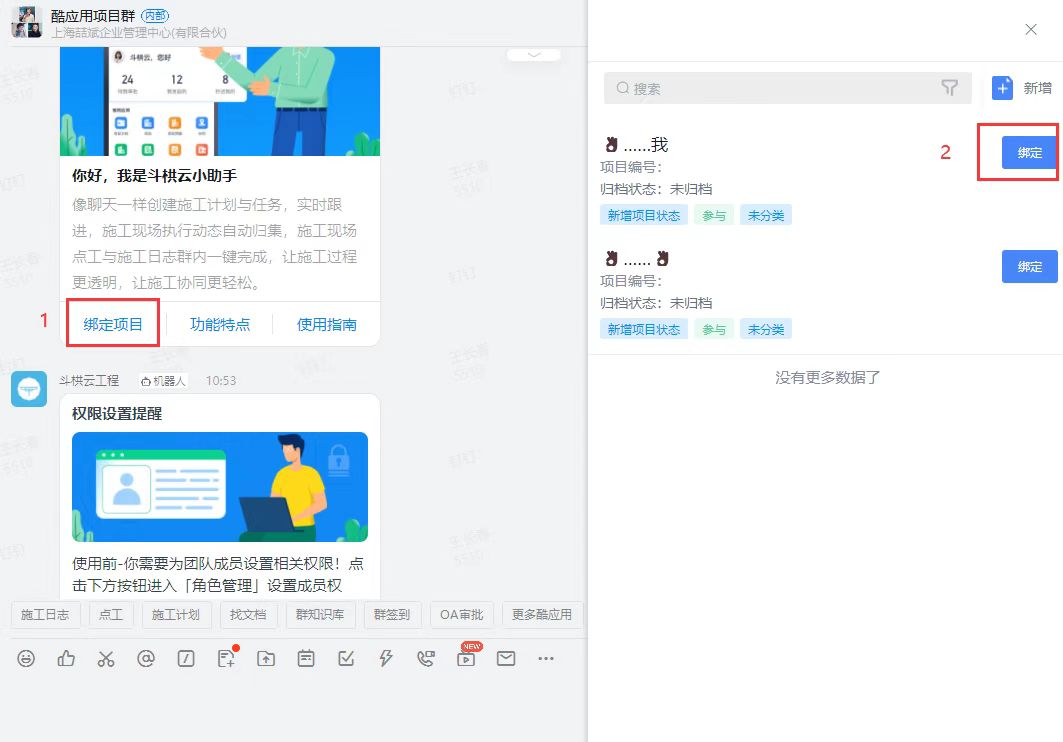
Task: Click the checkmark task icon
Action: 346,659
